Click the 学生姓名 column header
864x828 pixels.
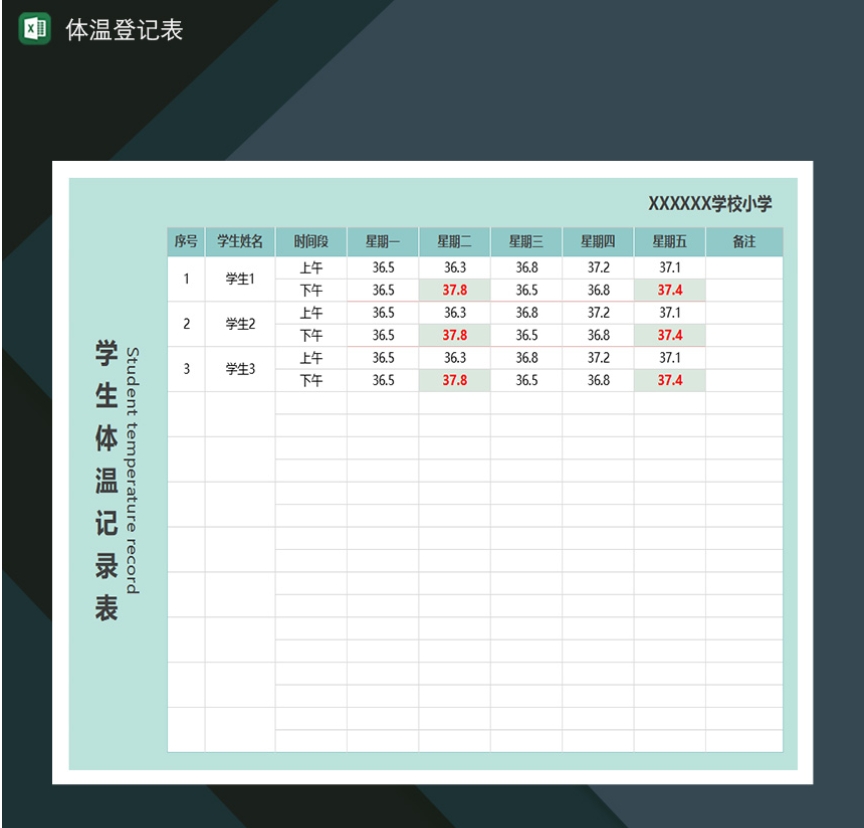[240, 241]
